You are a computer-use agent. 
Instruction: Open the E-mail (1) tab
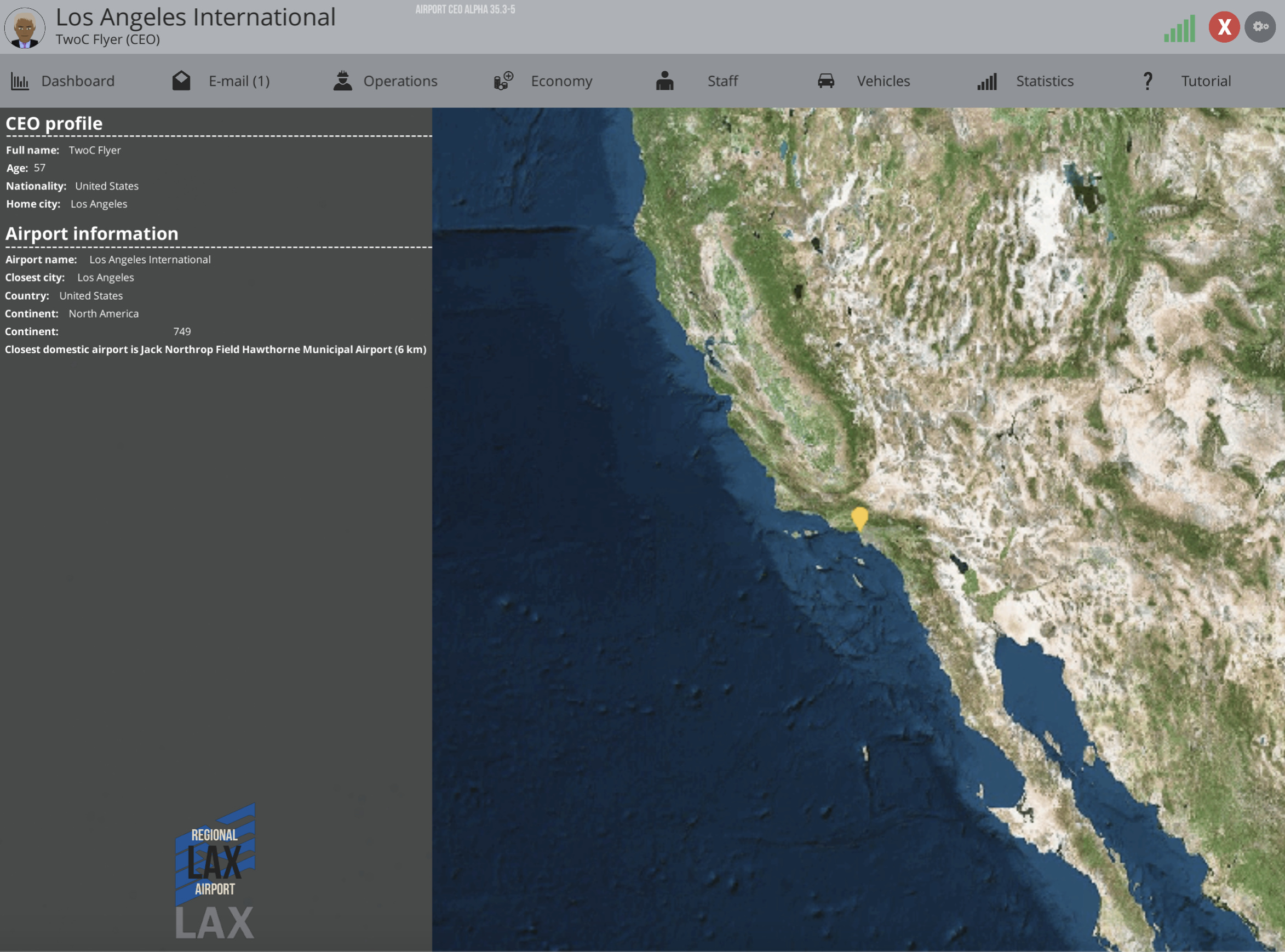click(239, 81)
